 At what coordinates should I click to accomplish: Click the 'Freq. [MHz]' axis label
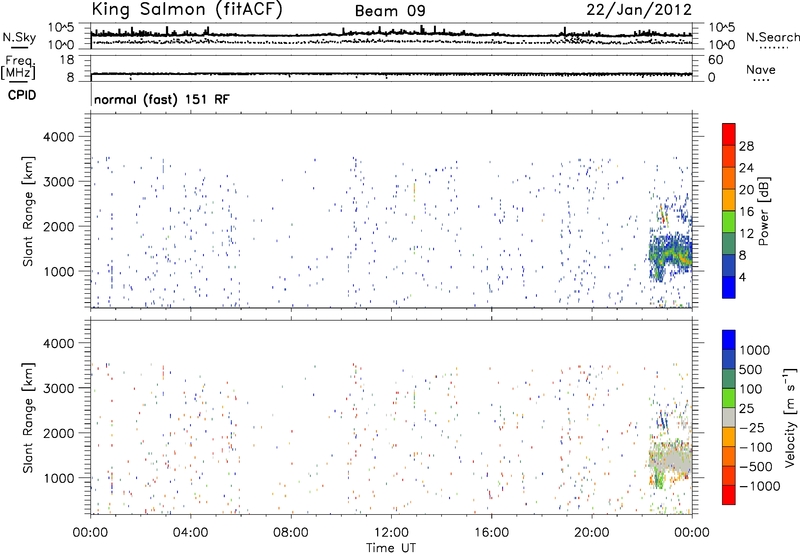pos(18,67)
